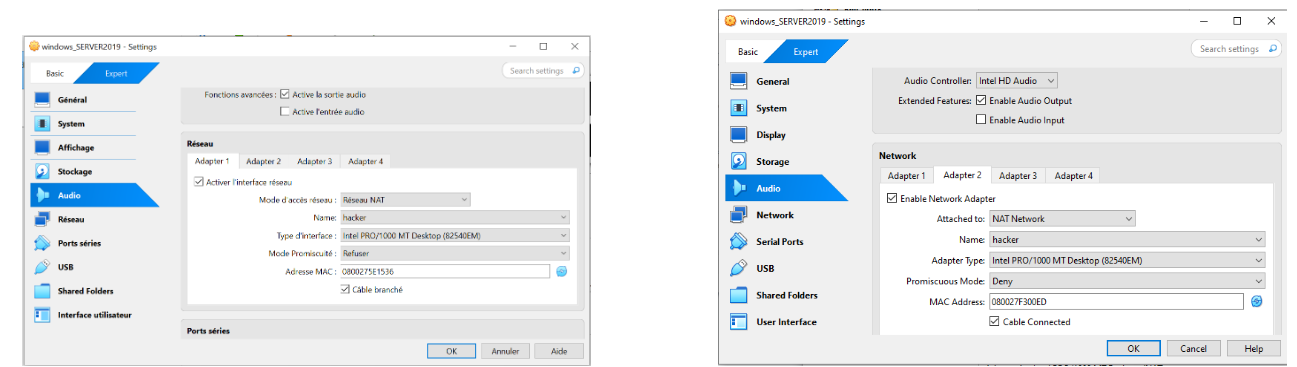Screen dimensions: 1297x367
Task: Select Serial Ports icon in English window
Action: coord(739,242)
